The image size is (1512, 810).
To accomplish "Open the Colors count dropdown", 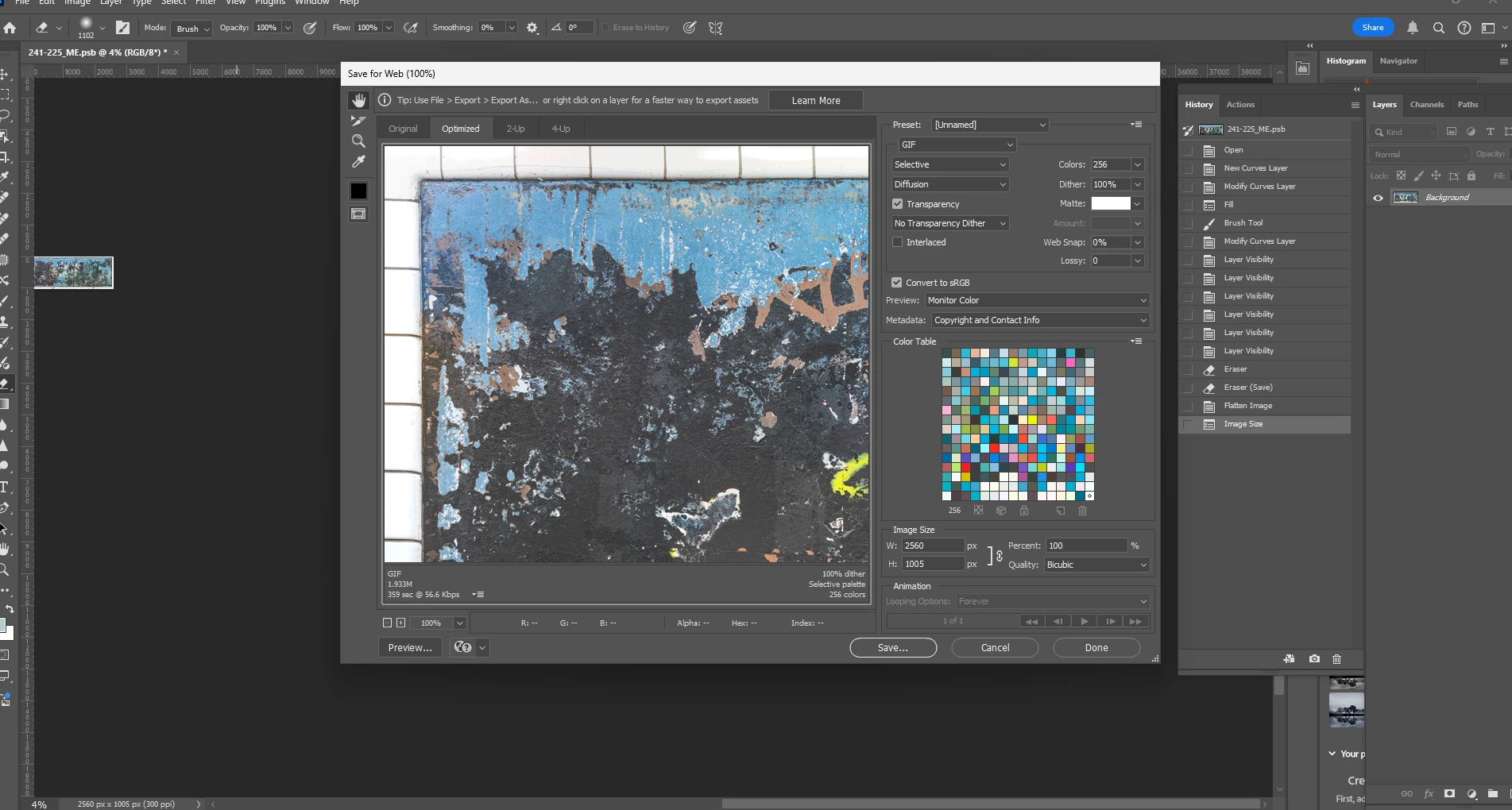I will coord(1138,164).
